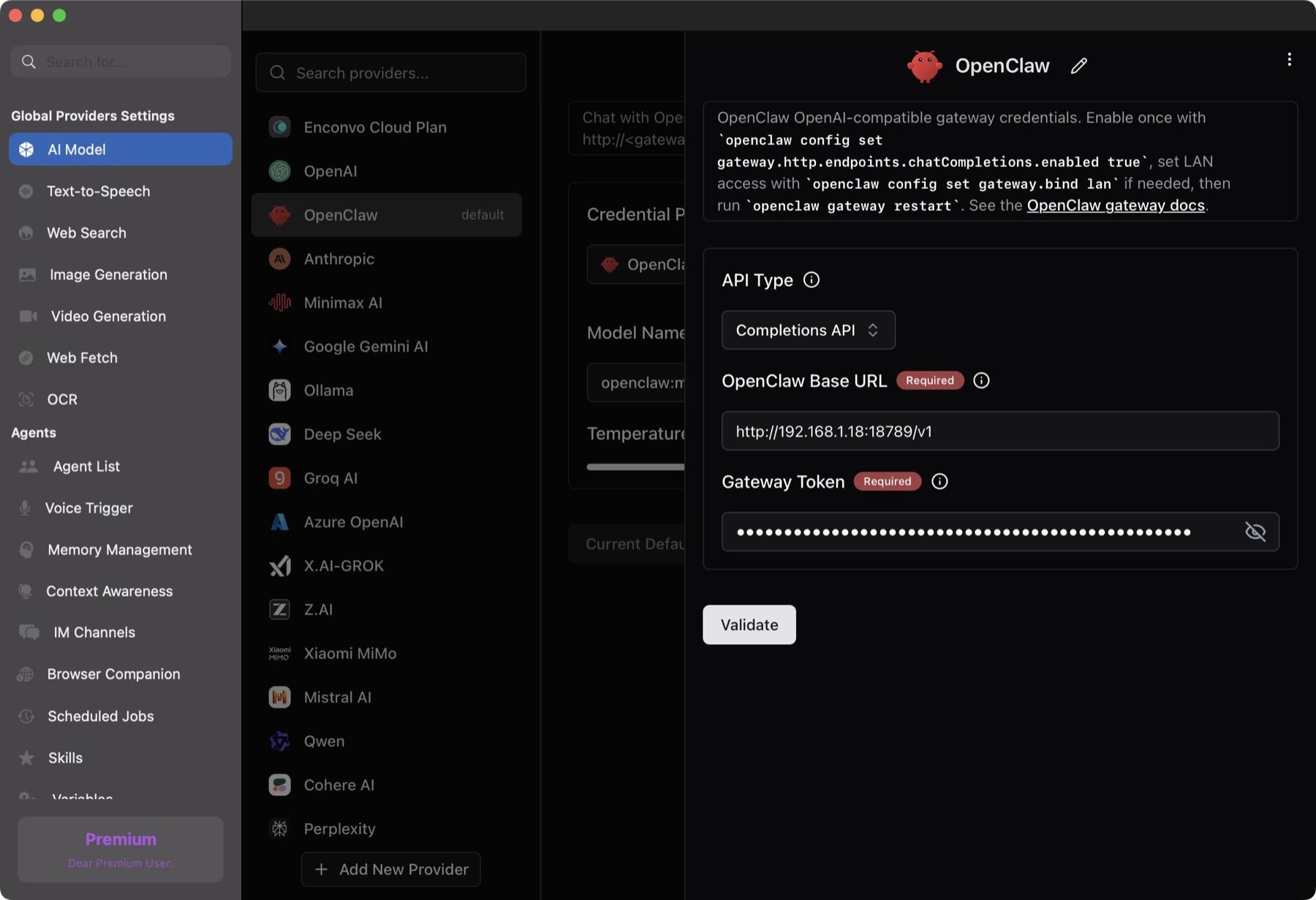The width and height of the screenshot is (1316, 900).
Task: Click the Validate button
Action: tap(749, 624)
